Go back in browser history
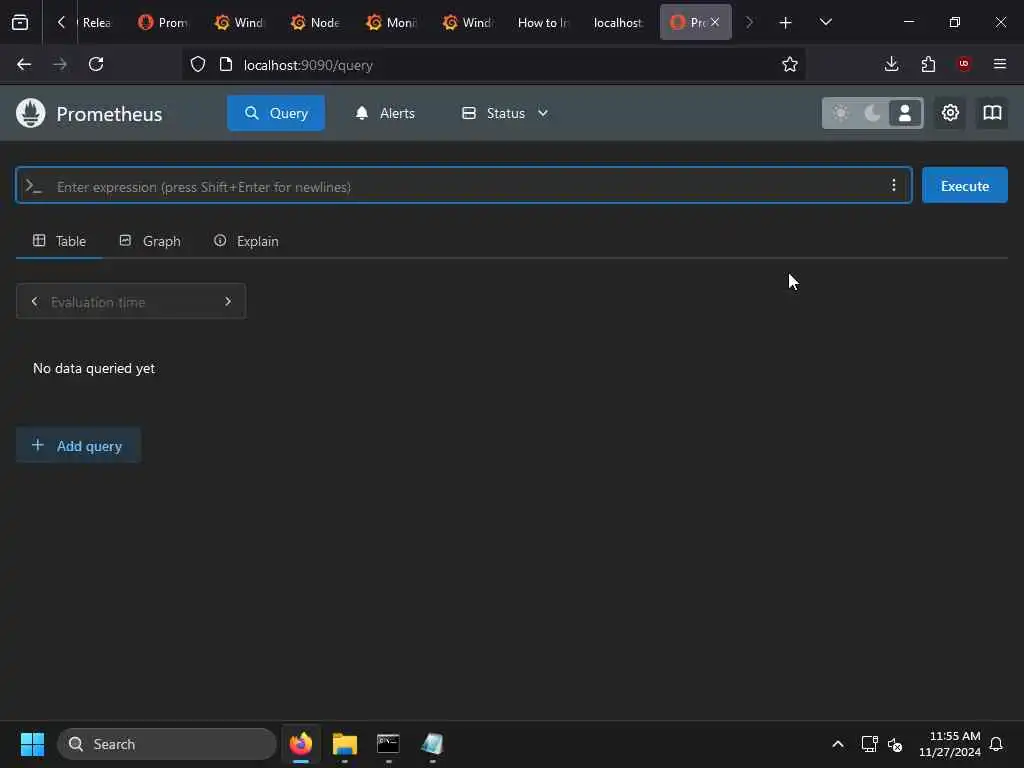Viewport: 1024px width, 768px height. (x=24, y=64)
